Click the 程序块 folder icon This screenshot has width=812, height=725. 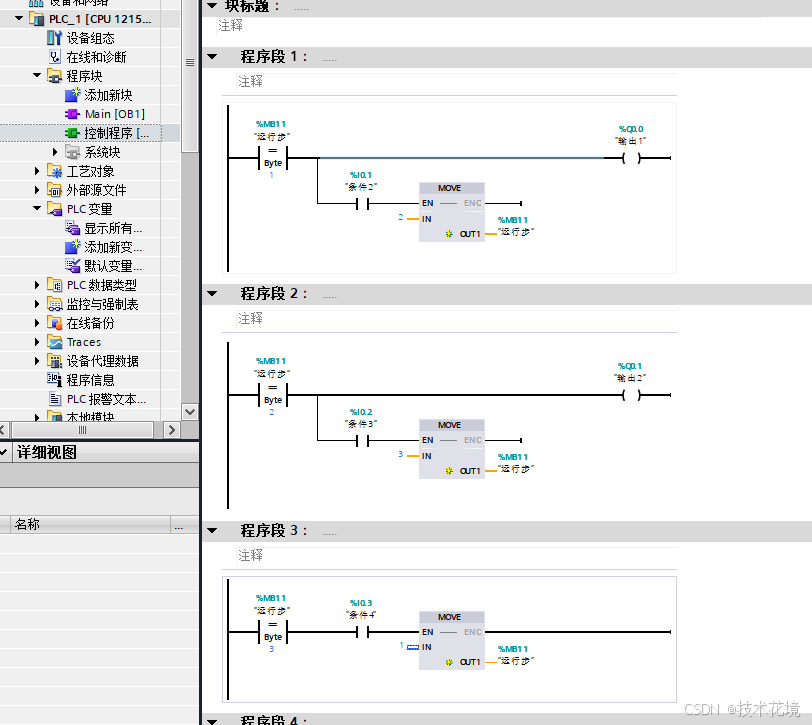54,76
